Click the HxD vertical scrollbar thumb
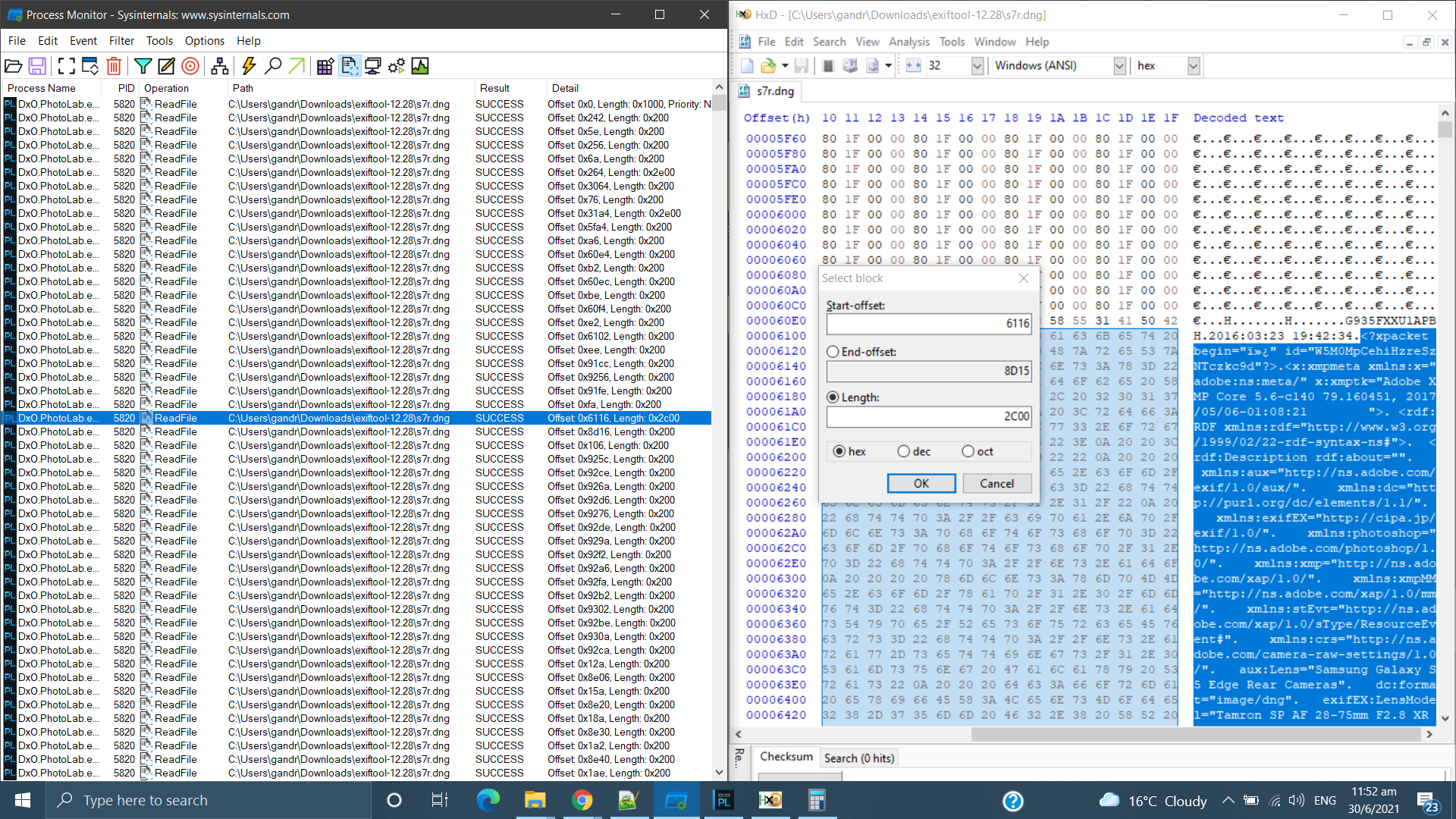Screen dimensions: 1456x819 1445,130
